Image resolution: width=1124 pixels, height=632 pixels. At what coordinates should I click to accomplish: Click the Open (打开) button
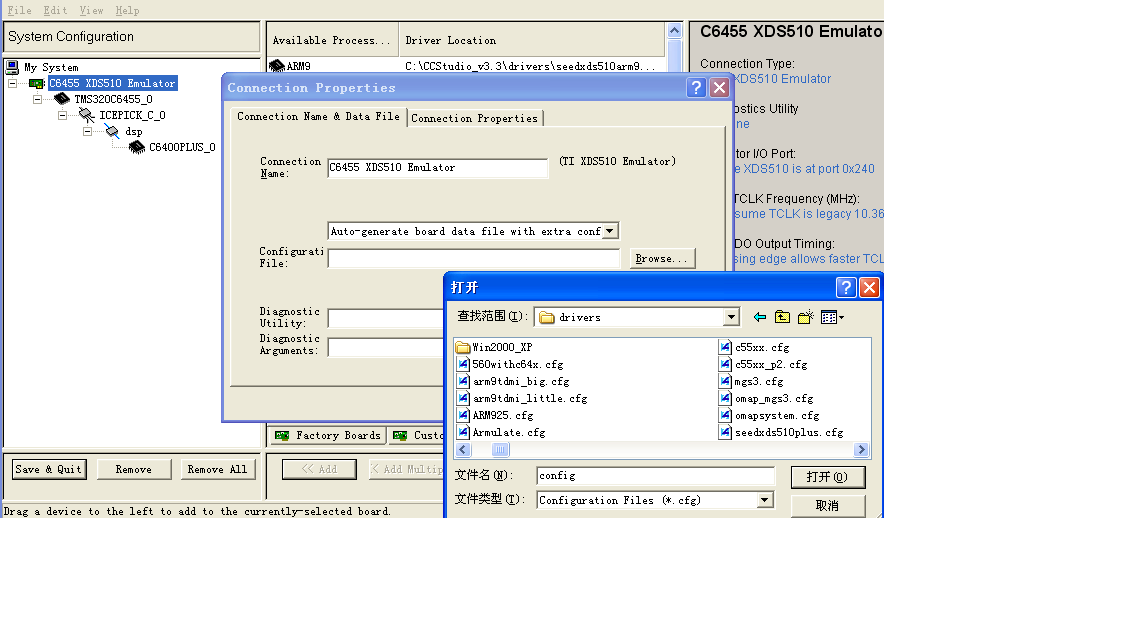pyautogui.click(x=828, y=477)
